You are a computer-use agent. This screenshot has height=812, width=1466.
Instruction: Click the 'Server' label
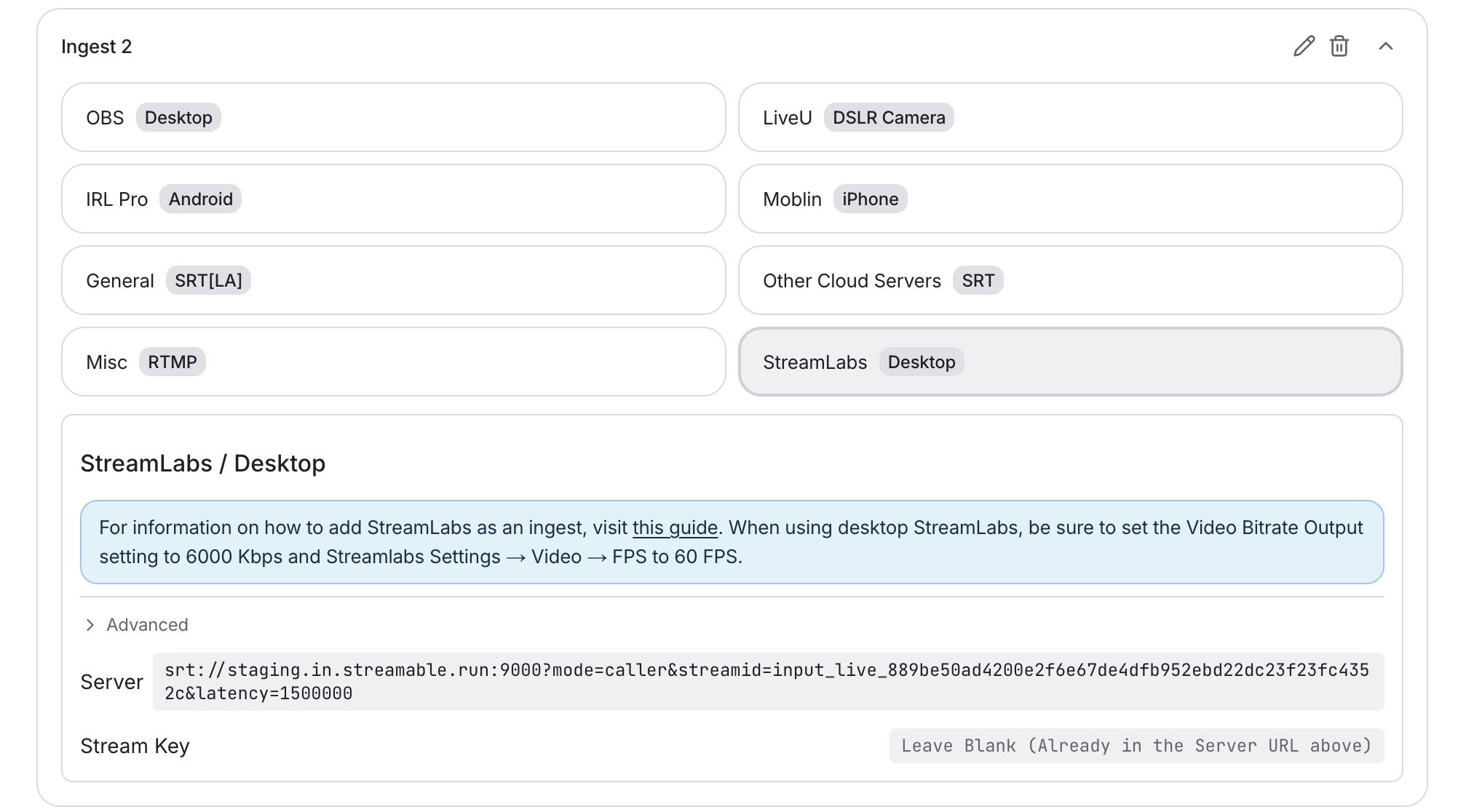pos(111,682)
